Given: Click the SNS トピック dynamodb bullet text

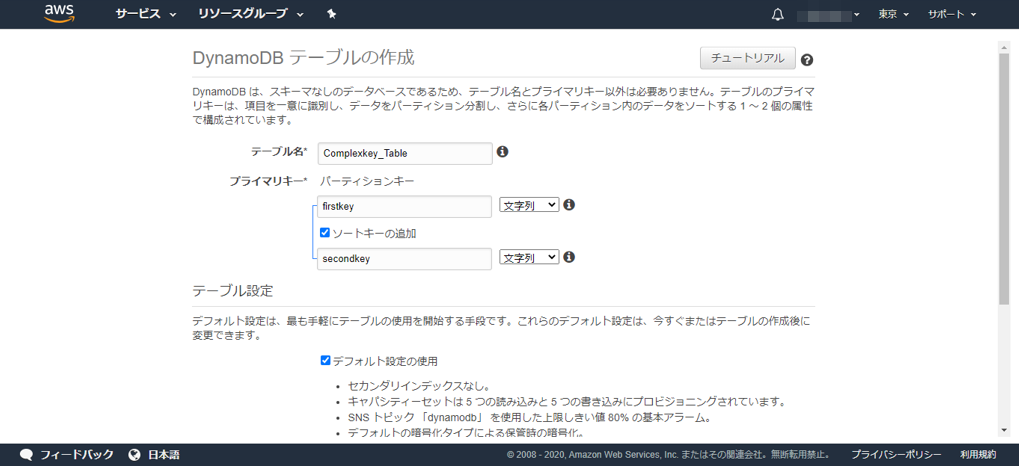Looking at the screenshot, I should pos(528,417).
